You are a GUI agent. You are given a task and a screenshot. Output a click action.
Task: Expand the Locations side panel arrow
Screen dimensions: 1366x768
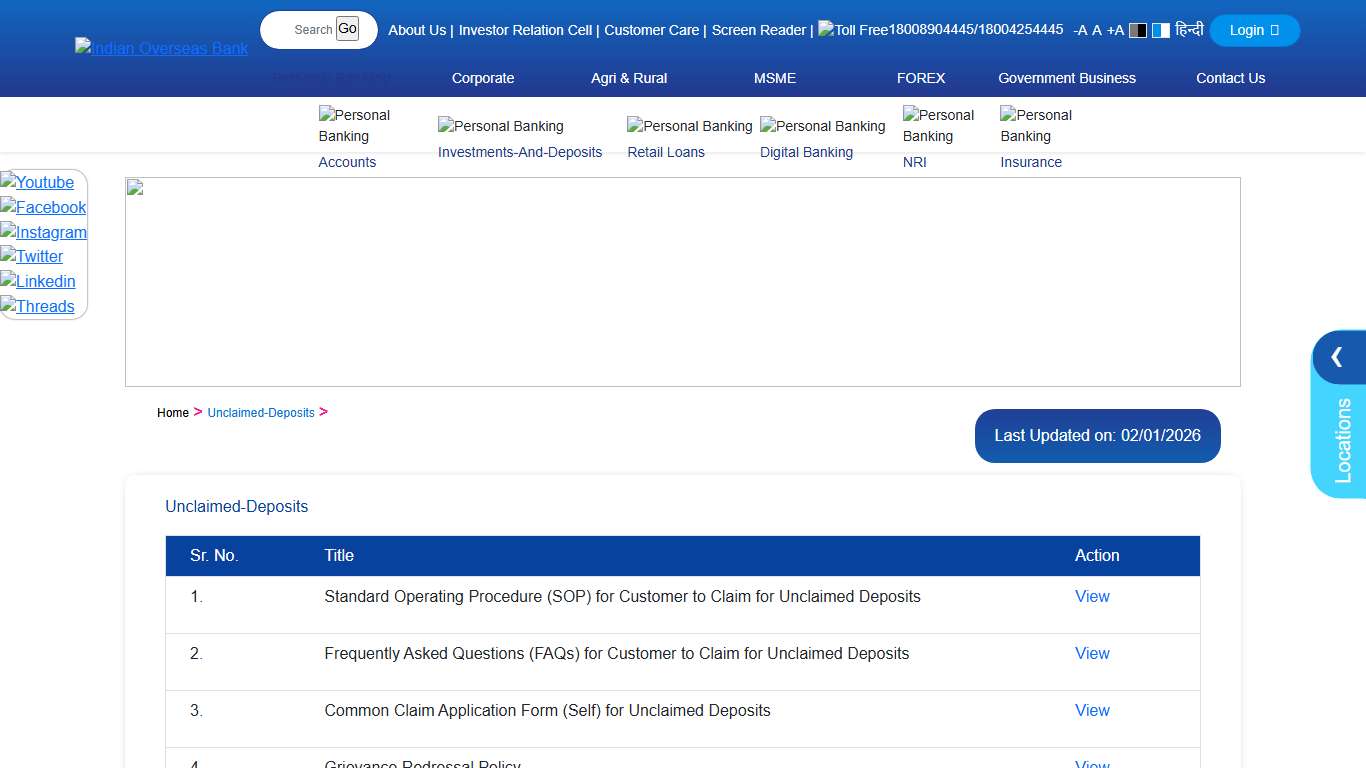click(1337, 357)
